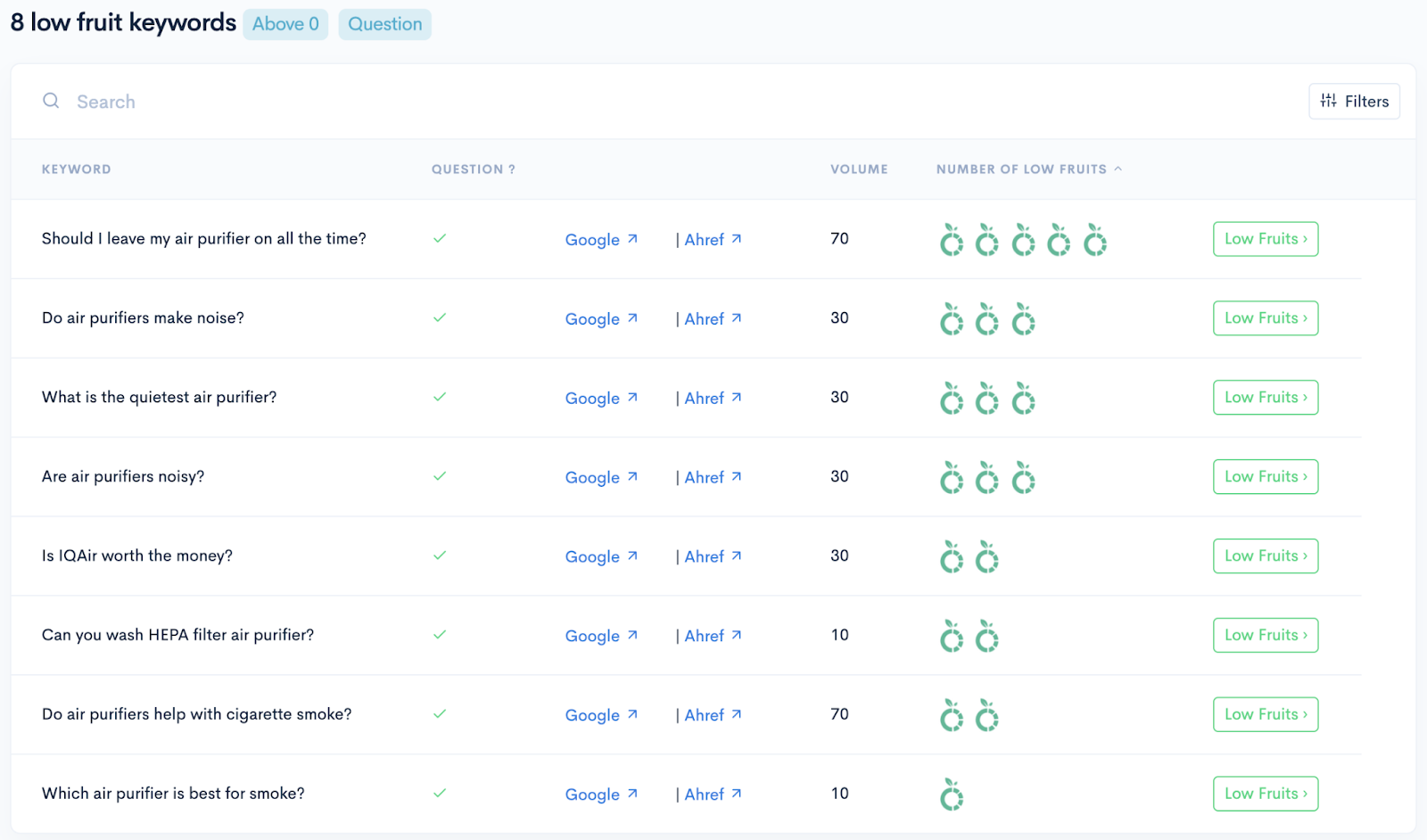
Task: Click question checkmark for 'Are air purifiers noisy?'
Action: click(x=440, y=476)
